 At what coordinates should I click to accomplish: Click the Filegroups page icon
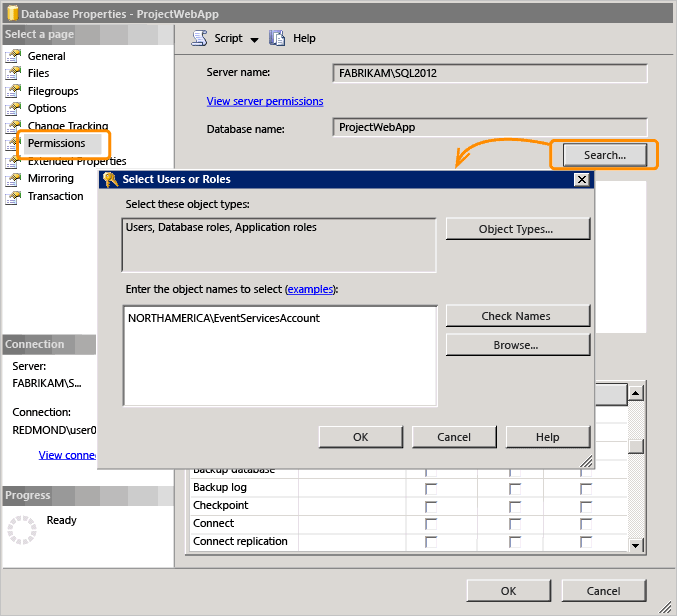pyautogui.click(x=13, y=91)
